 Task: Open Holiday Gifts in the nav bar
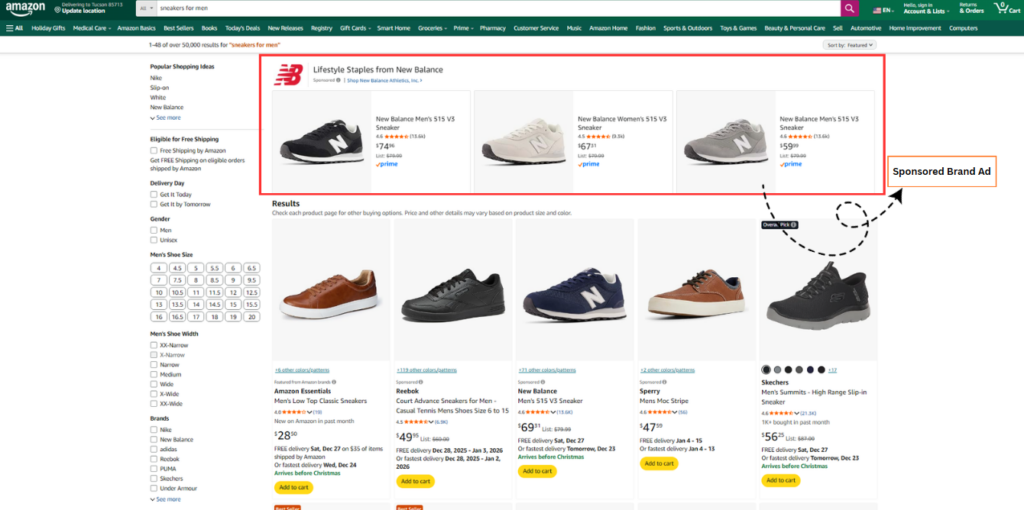coord(48,28)
